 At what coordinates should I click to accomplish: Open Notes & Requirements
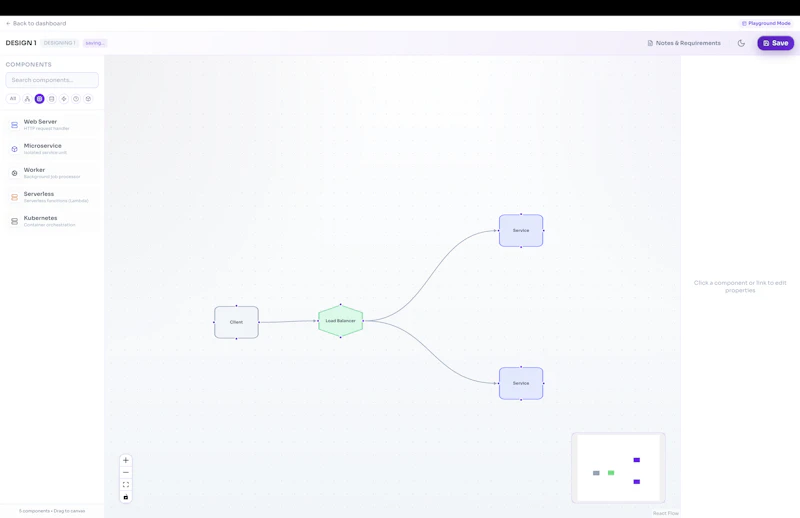click(x=684, y=43)
